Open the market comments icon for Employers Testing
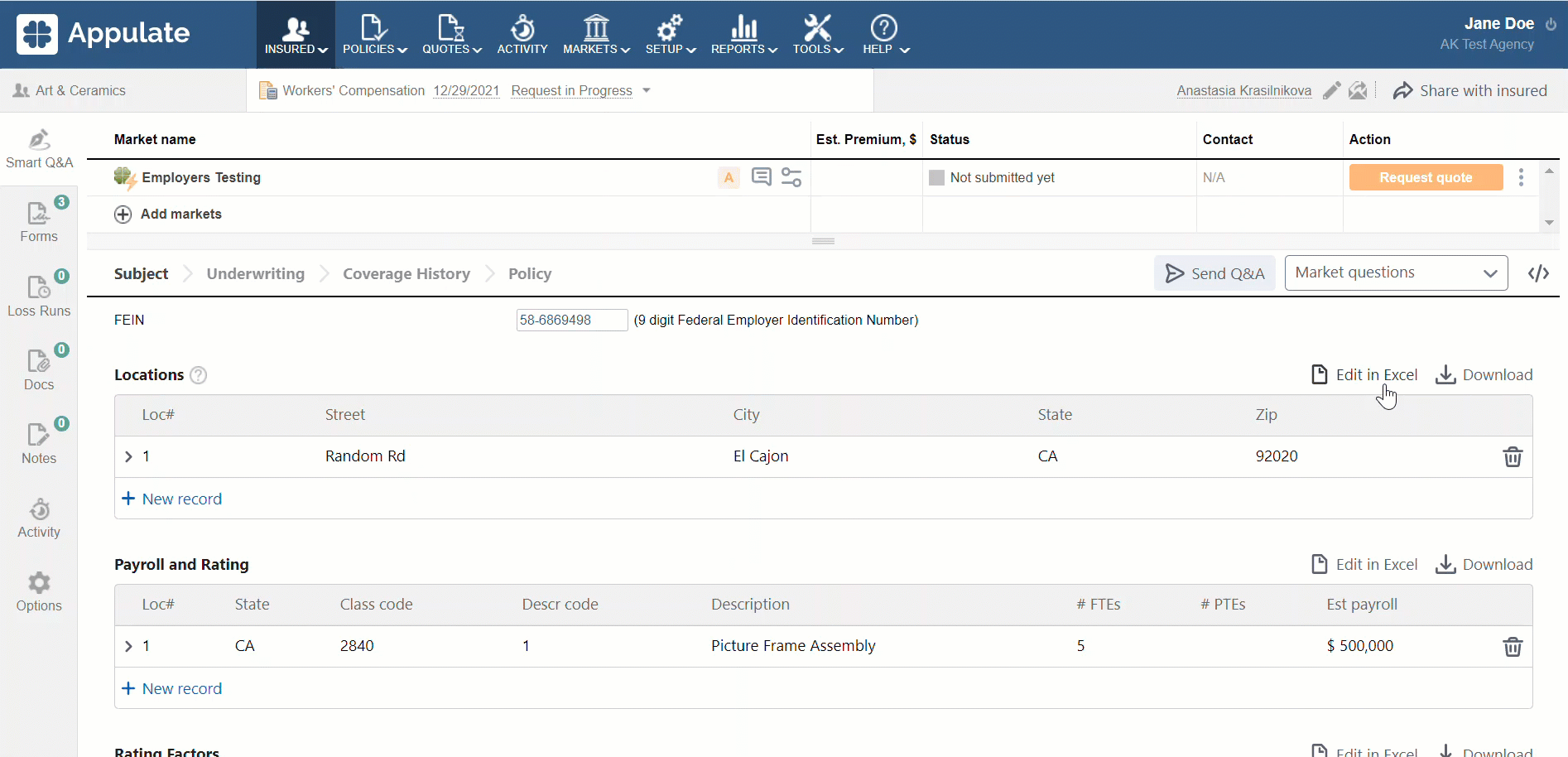The height and width of the screenshot is (757, 1568). pos(761,177)
